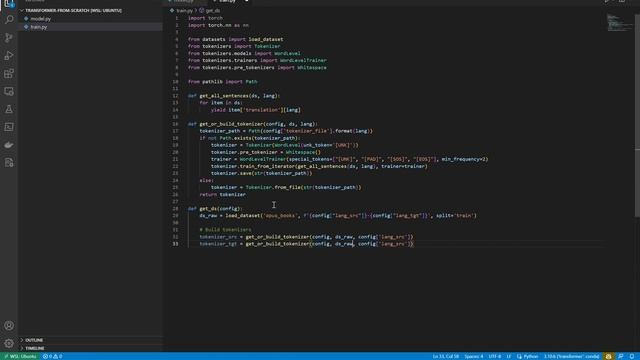Click 'tokenizer.save' on line 23

click(x=231, y=173)
